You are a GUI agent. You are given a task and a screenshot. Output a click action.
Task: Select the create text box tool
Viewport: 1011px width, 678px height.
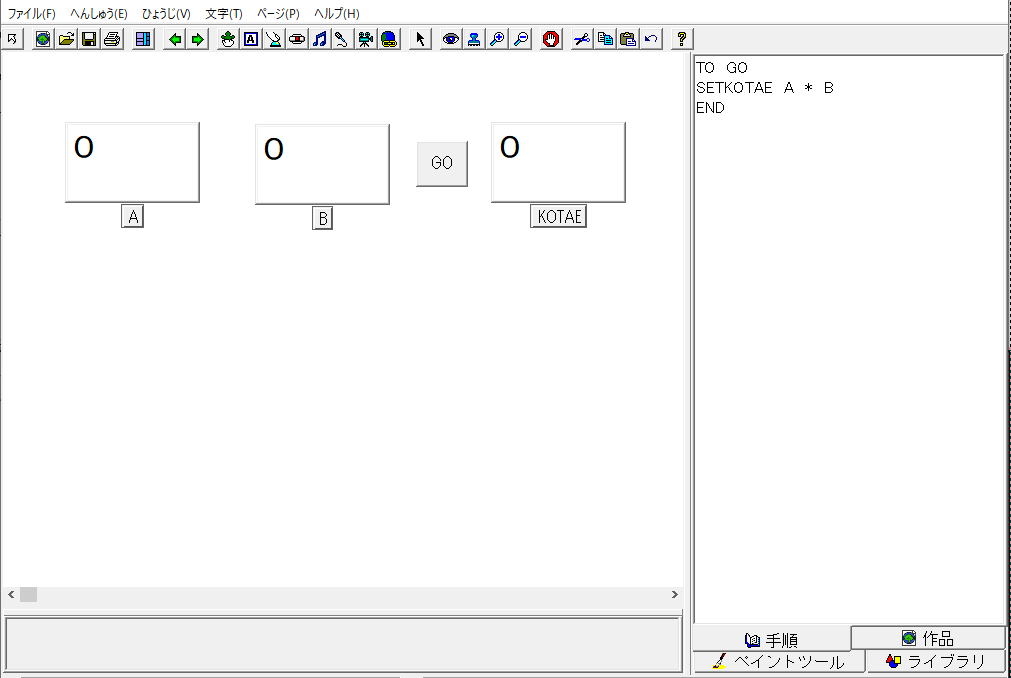pos(251,39)
